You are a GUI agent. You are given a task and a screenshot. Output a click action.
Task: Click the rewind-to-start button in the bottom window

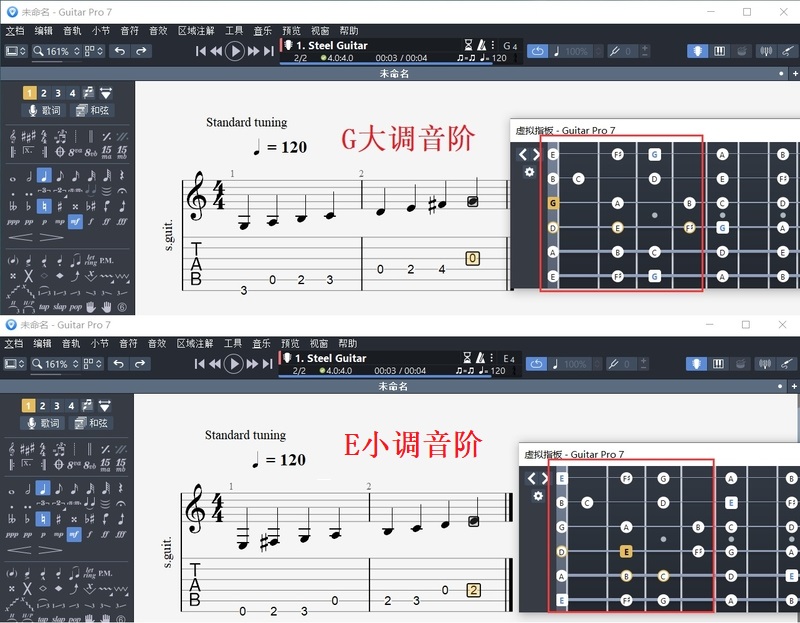[x=201, y=364]
